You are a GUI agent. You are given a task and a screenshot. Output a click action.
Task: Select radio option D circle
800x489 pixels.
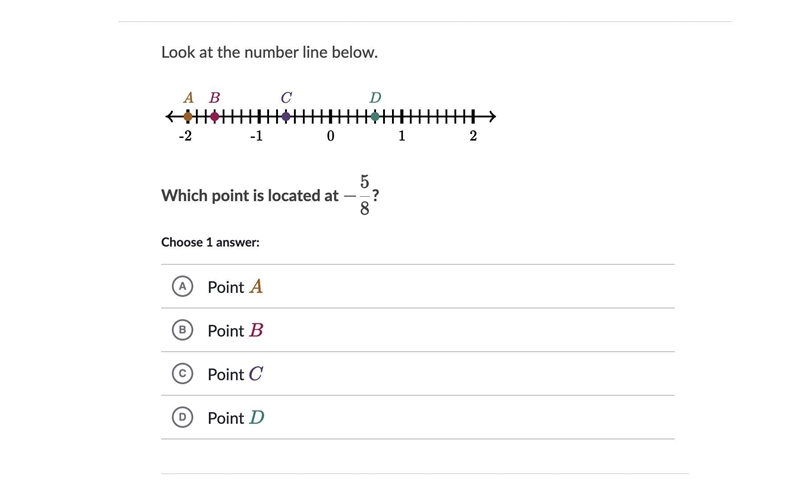(x=182, y=418)
